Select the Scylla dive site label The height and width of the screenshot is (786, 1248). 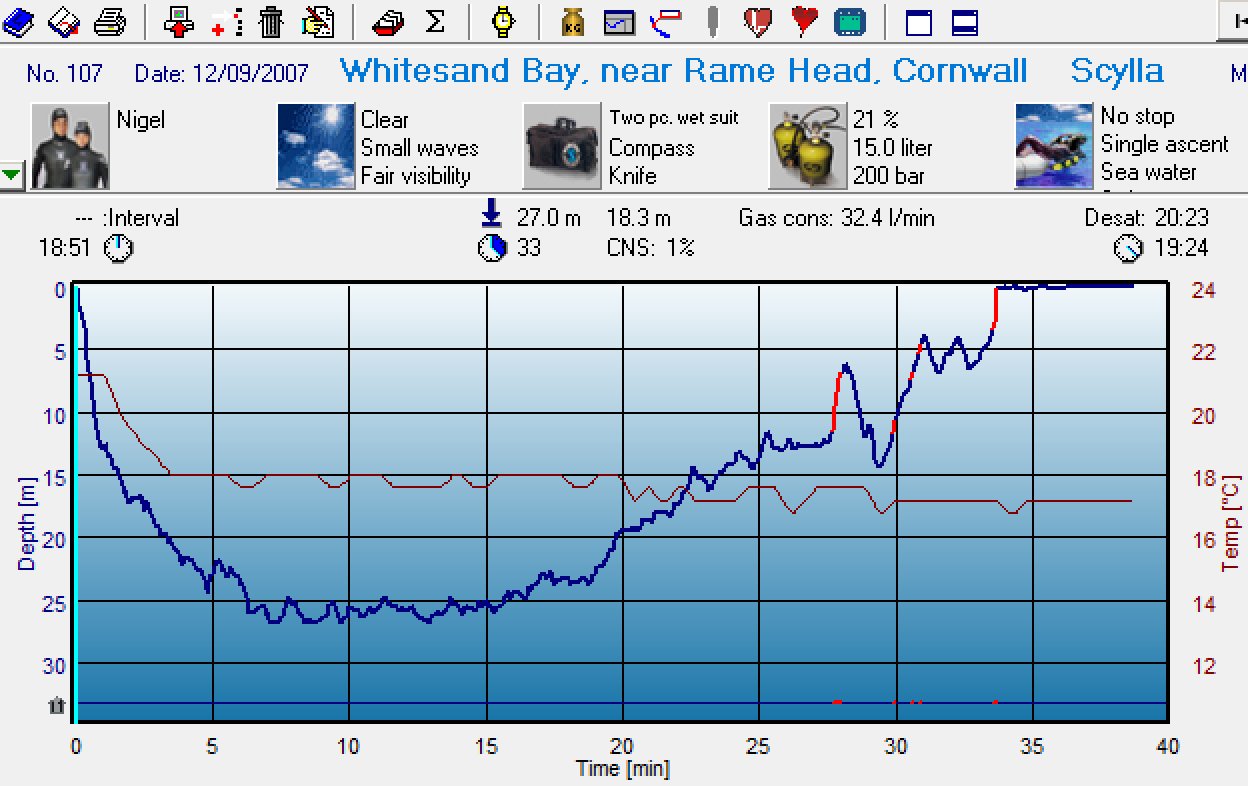click(x=1117, y=70)
